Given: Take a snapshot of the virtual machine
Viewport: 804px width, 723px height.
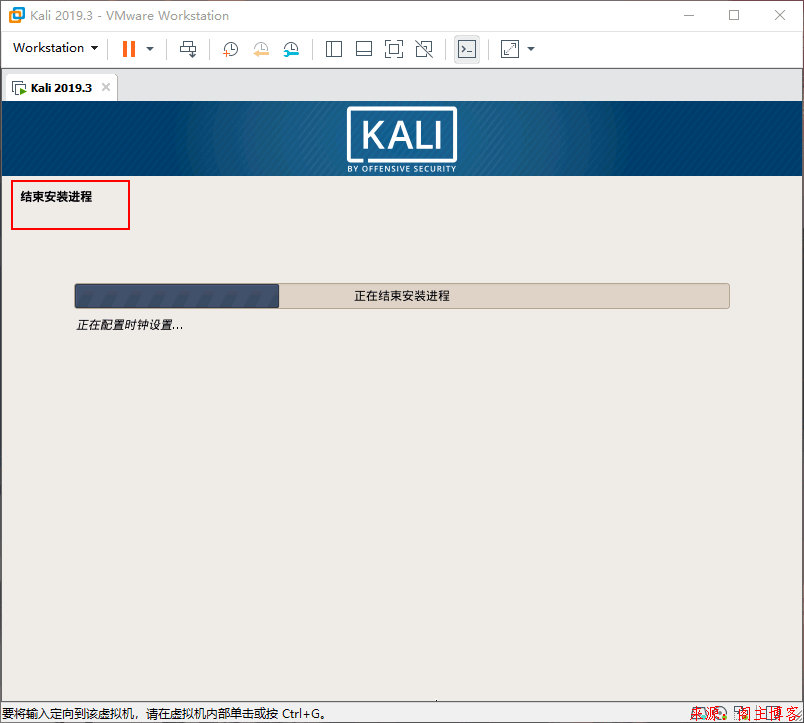Looking at the screenshot, I should (x=231, y=49).
